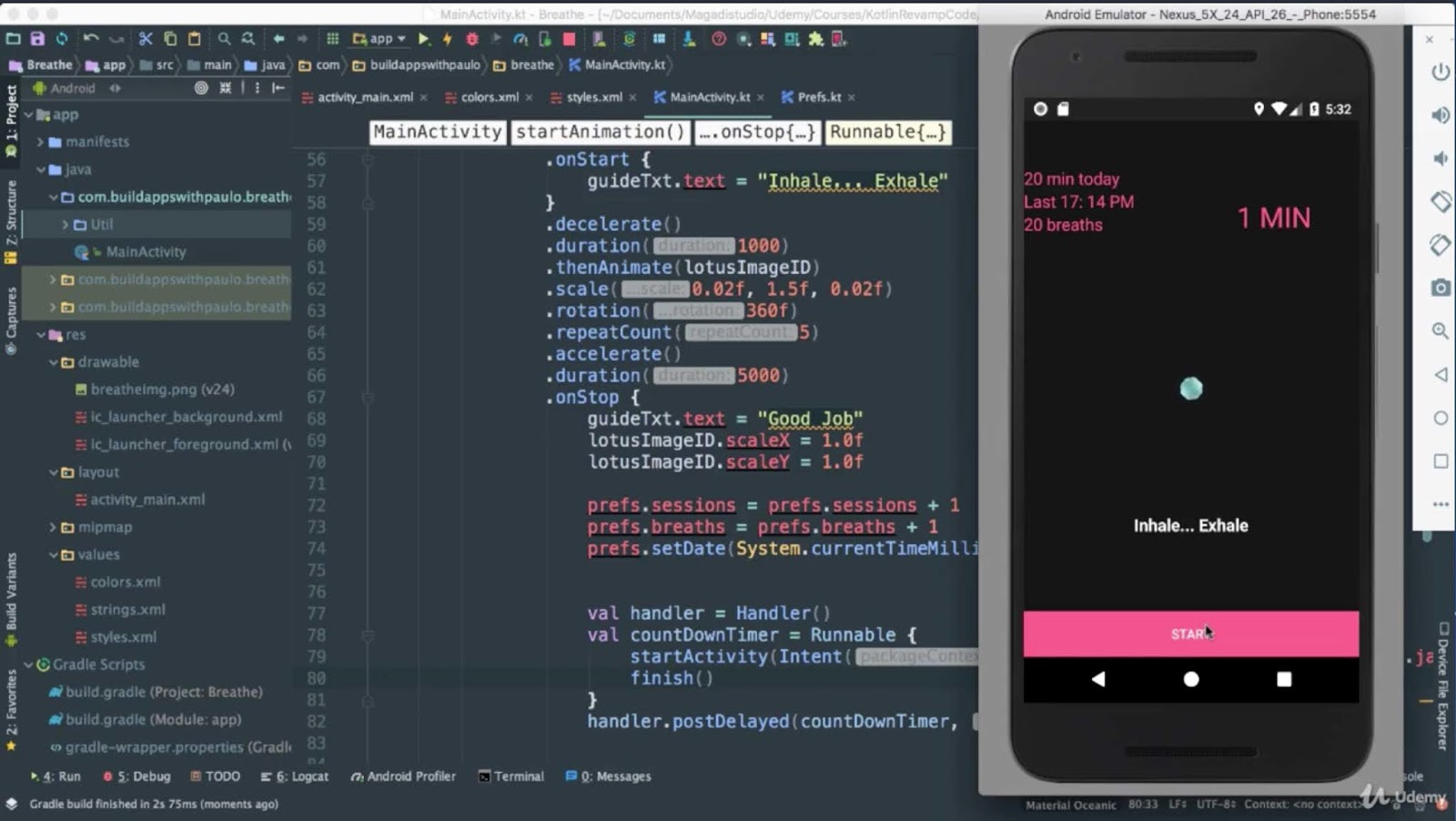Viewport: 1456px width, 821px height.
Task: Open the Run tool window
Action: click(56, 776)
